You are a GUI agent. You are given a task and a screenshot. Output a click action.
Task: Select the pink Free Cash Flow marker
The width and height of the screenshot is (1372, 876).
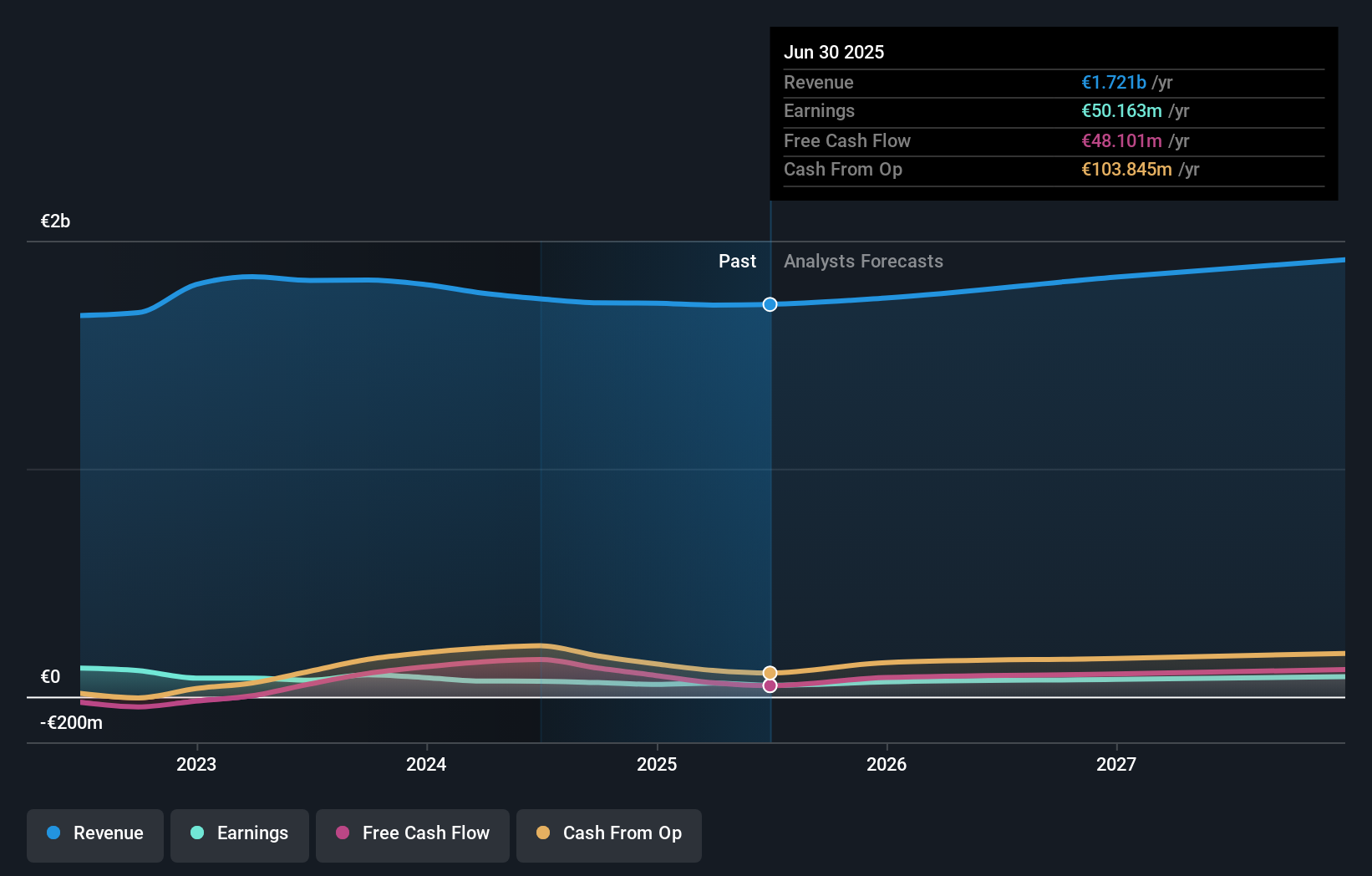(x=770, y=686)
